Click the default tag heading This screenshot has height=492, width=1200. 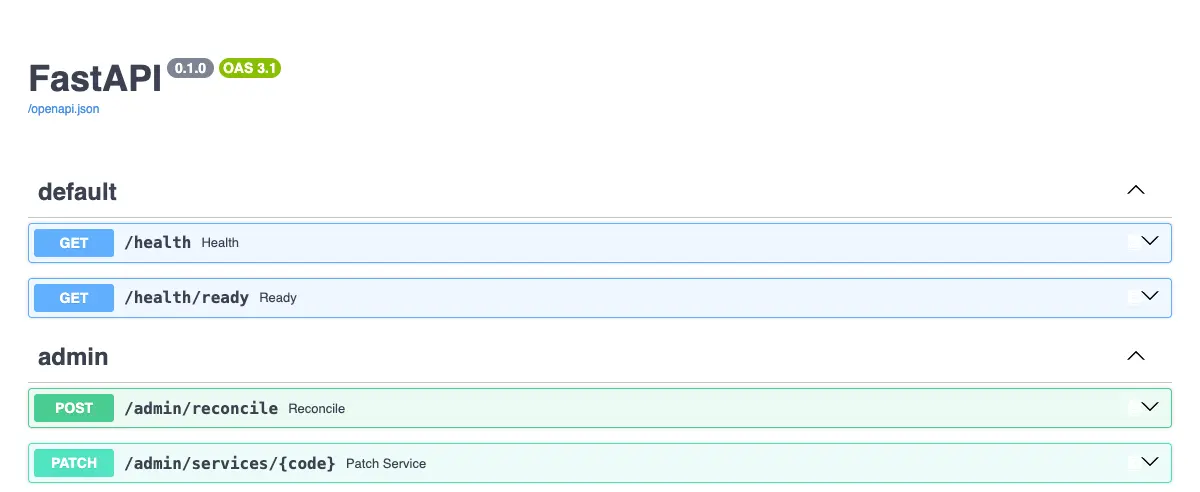tap(77, 191)
